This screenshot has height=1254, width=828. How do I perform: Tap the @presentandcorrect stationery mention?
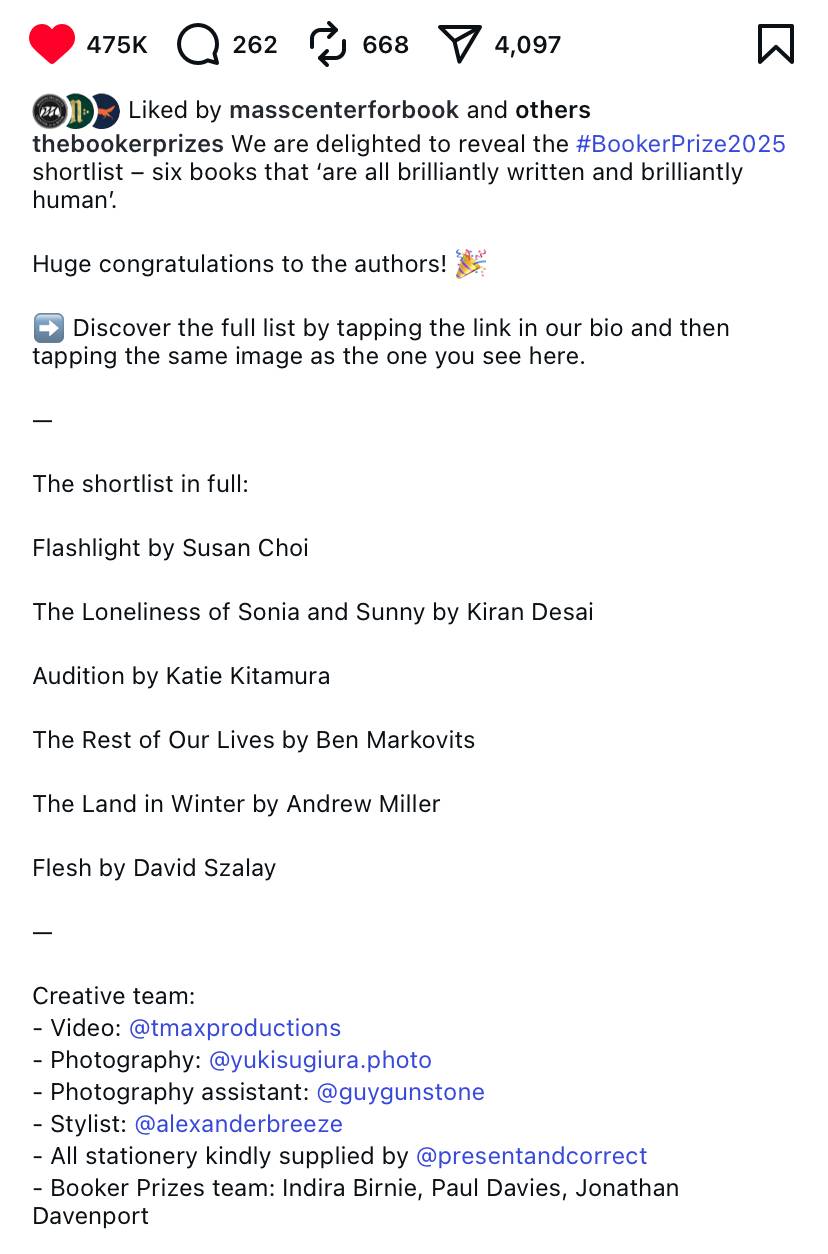531,1156
